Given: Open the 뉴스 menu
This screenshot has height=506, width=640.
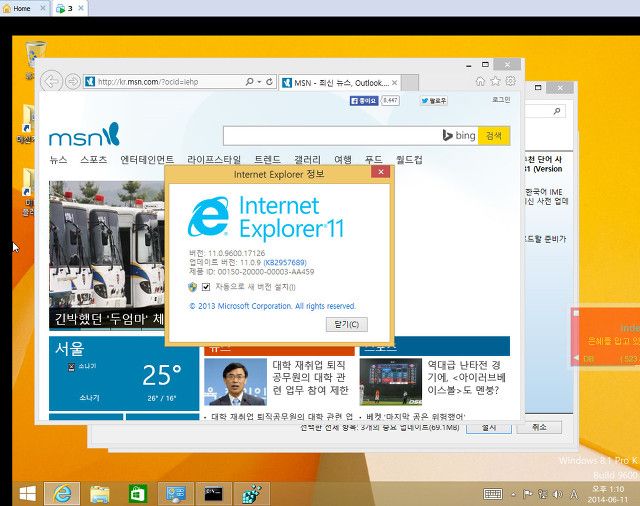Looking at the screenshot, I should (x=58, y=160).
